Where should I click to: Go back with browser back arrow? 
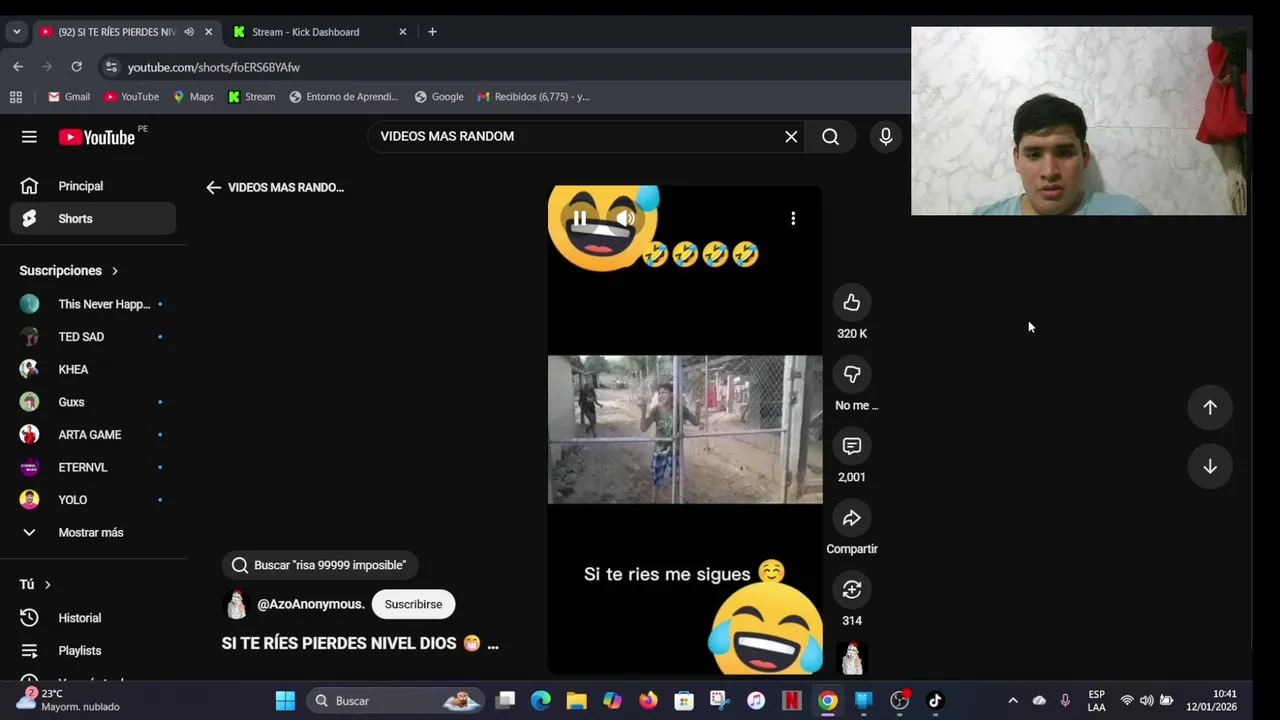18,67
